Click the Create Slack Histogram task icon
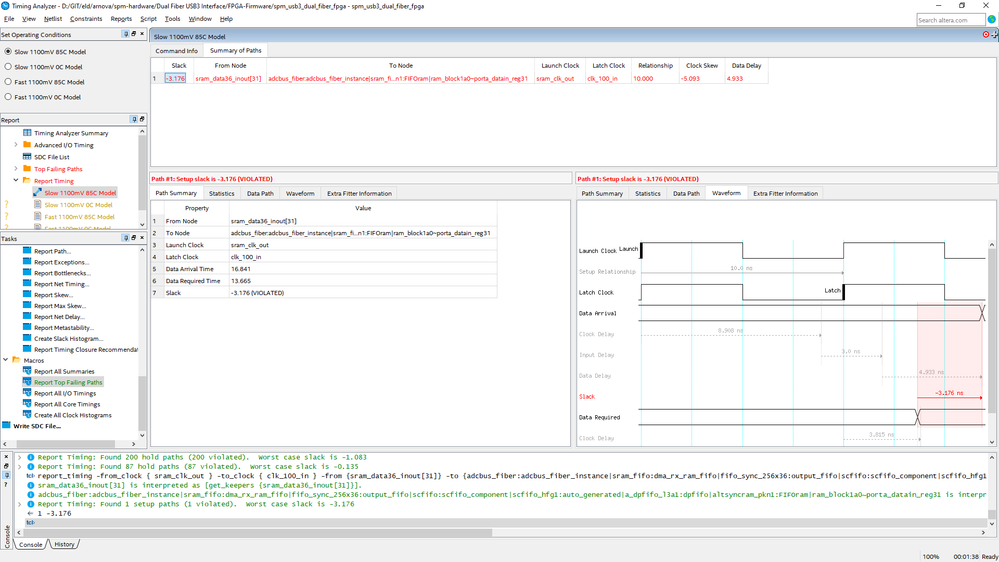The height and width of the screenshot is (562, 999). point(28,339)
